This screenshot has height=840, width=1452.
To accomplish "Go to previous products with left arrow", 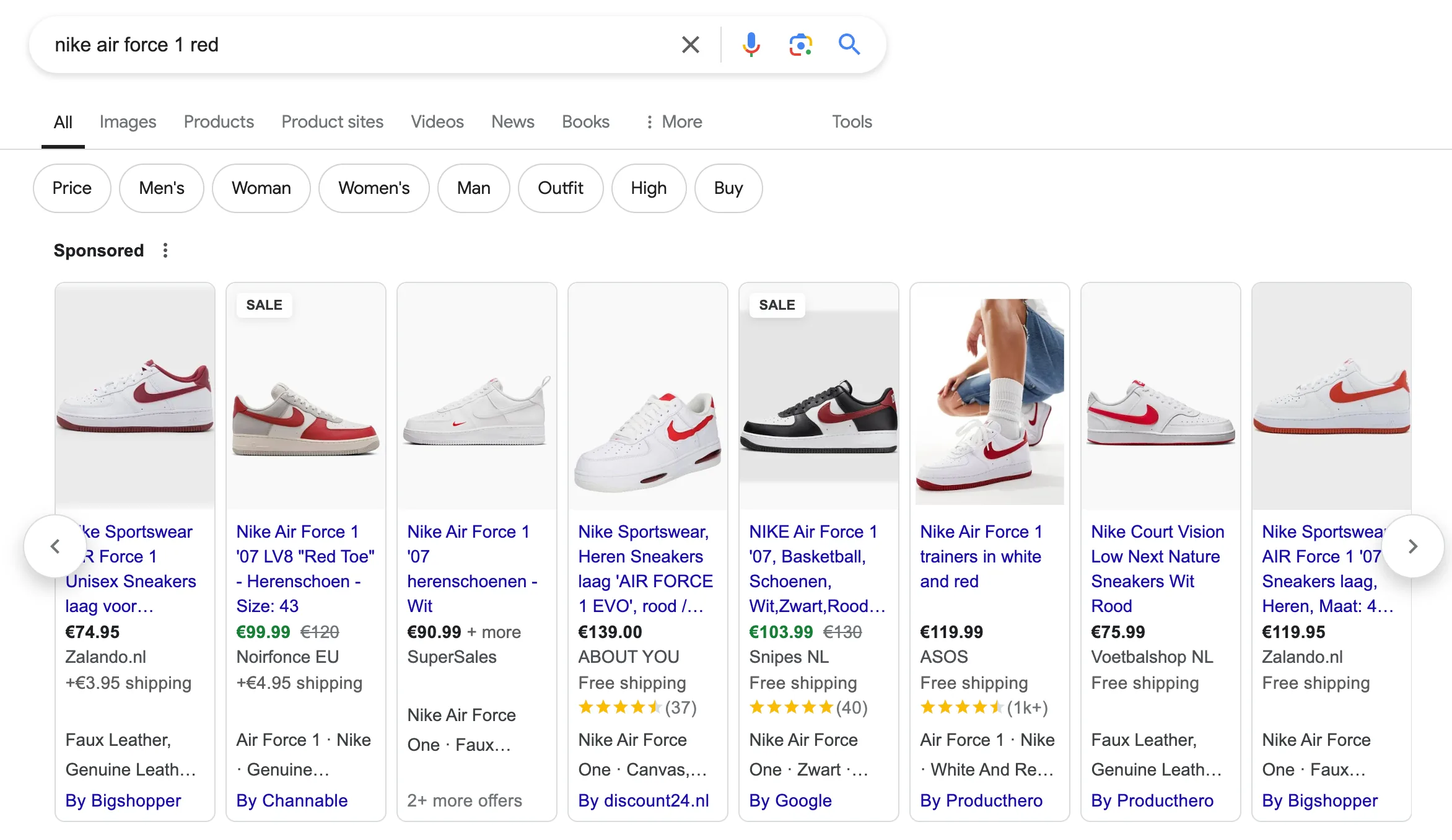I will click(x=55, y=546).
